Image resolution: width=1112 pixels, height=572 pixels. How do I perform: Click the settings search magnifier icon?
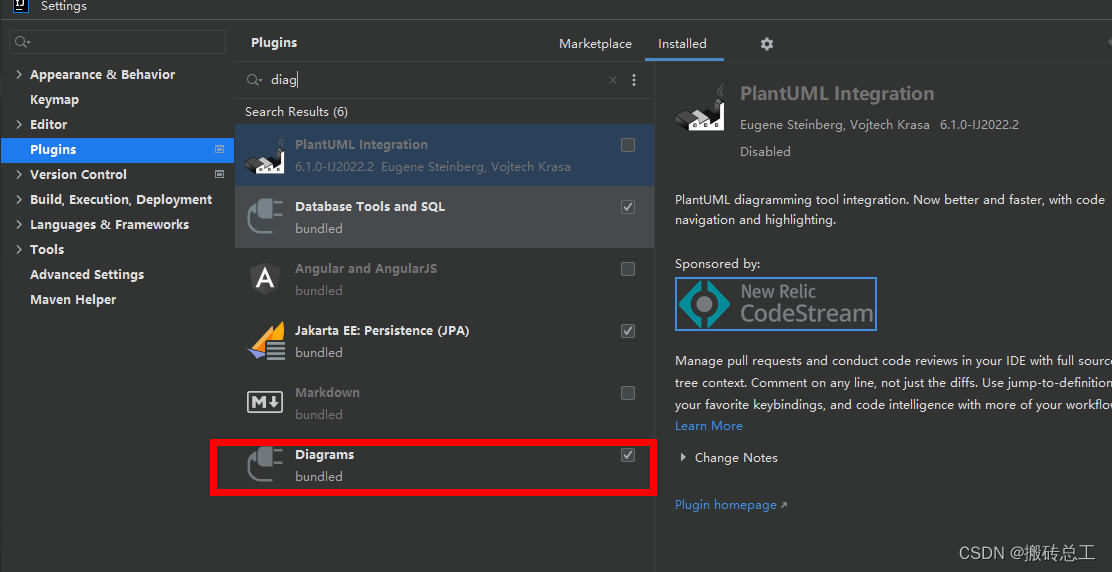[22, 43]
